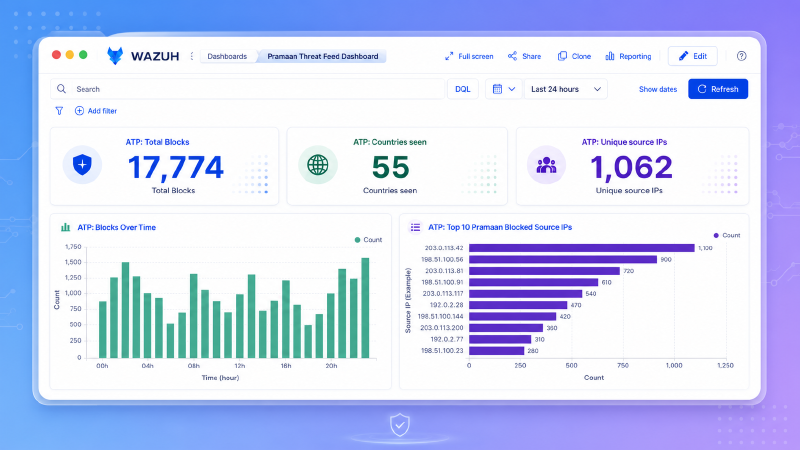
Task: Open the vertical dots menu beside WAZUH
Action: click(x=192, y=56)
